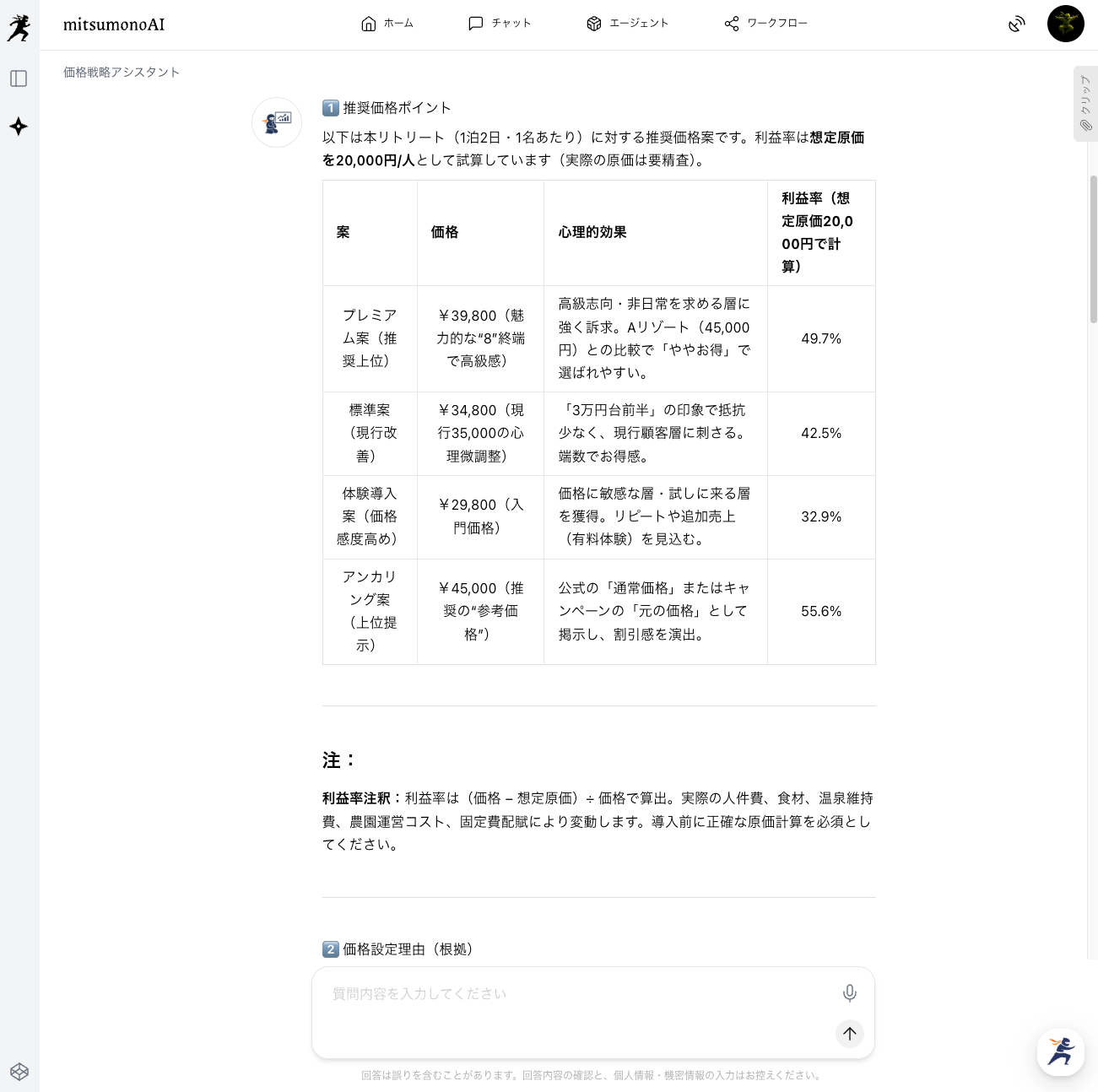The image size is (1098, 1092).
Task: Open the チャット navigation item
Action: click(x=500, y=24)
